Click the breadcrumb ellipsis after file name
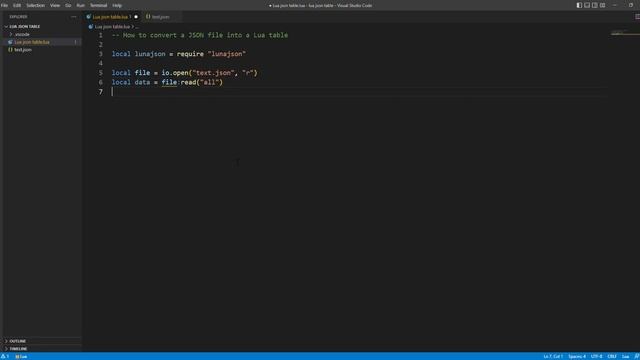640x360 pixels. (x=137, y=27)
